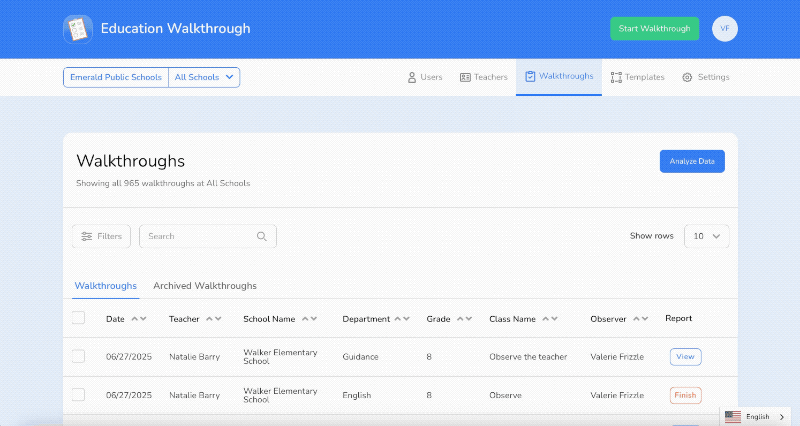Check the English walkthrough row checkbox

click(79, 395)
